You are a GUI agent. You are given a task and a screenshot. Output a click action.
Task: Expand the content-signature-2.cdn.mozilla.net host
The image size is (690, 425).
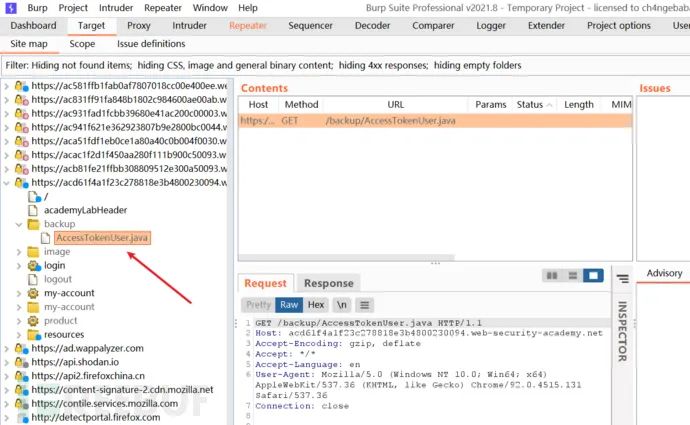[7, 390]
